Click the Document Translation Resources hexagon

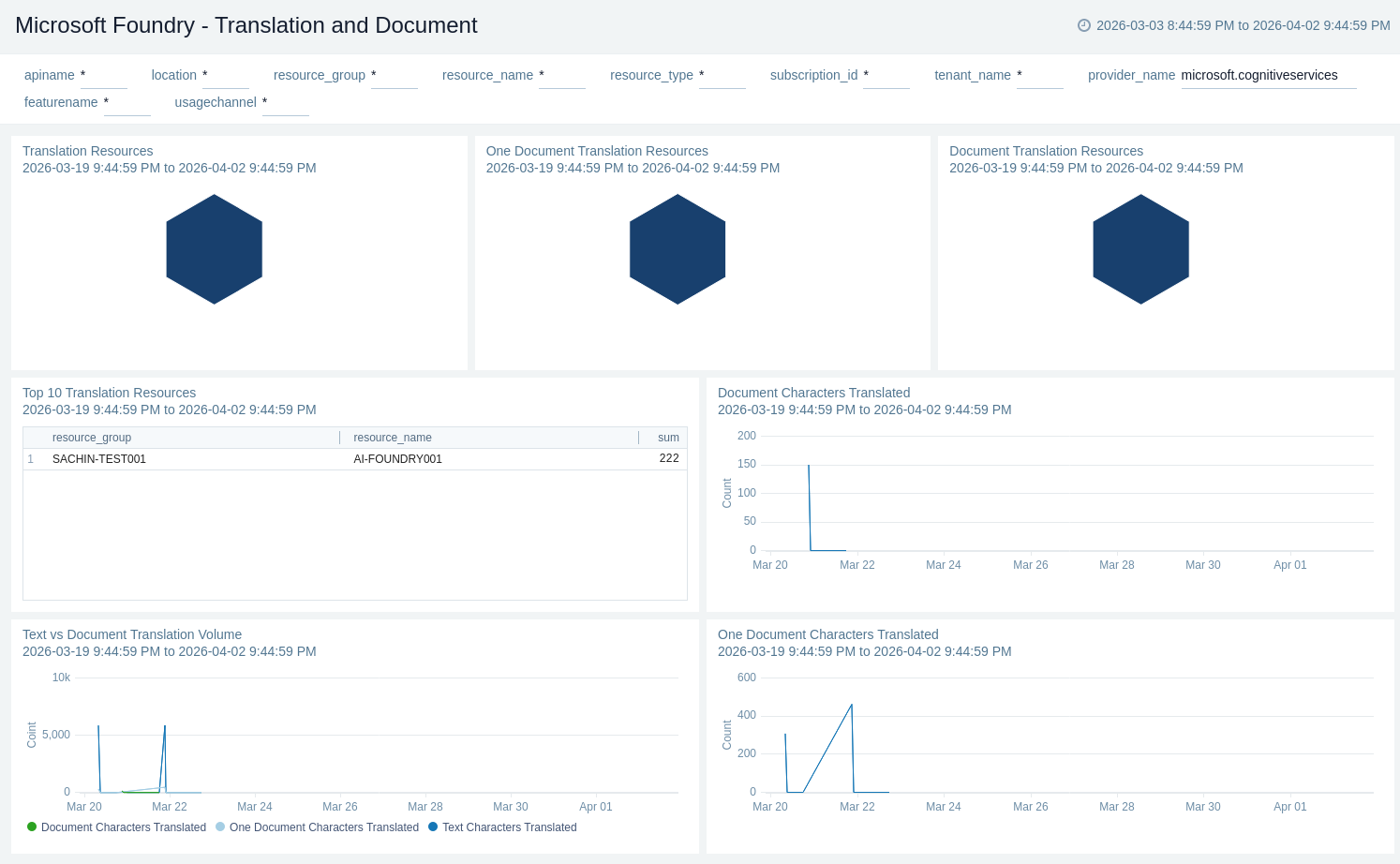pyautogui.click(x=1140, y=249)
